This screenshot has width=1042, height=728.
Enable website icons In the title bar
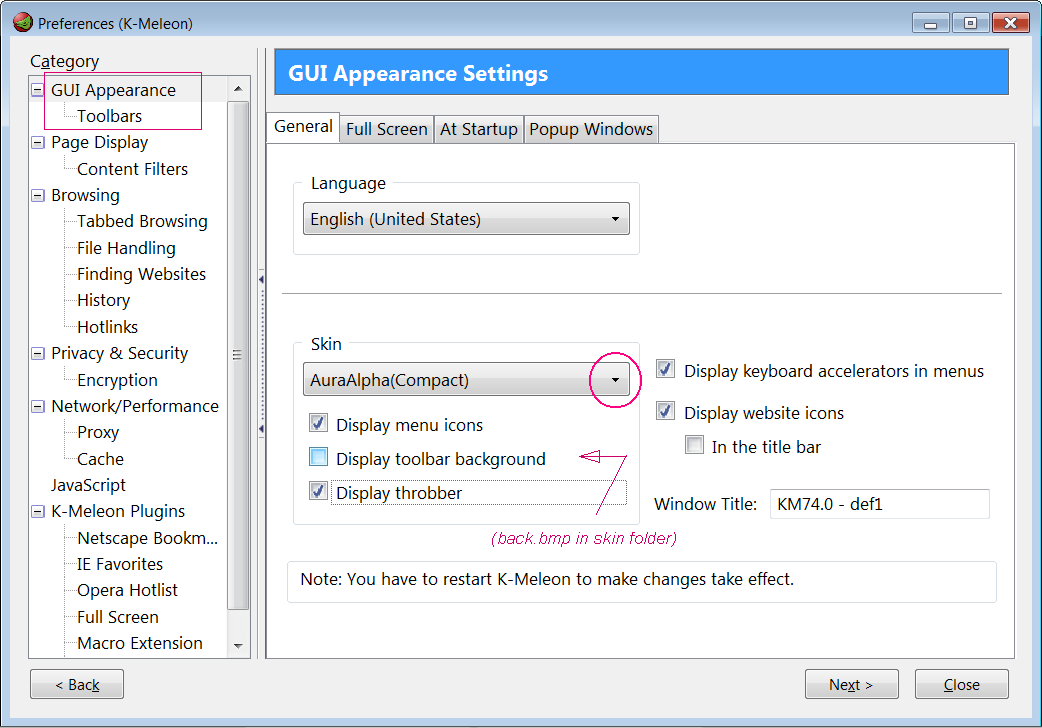[x=694, y=446]
